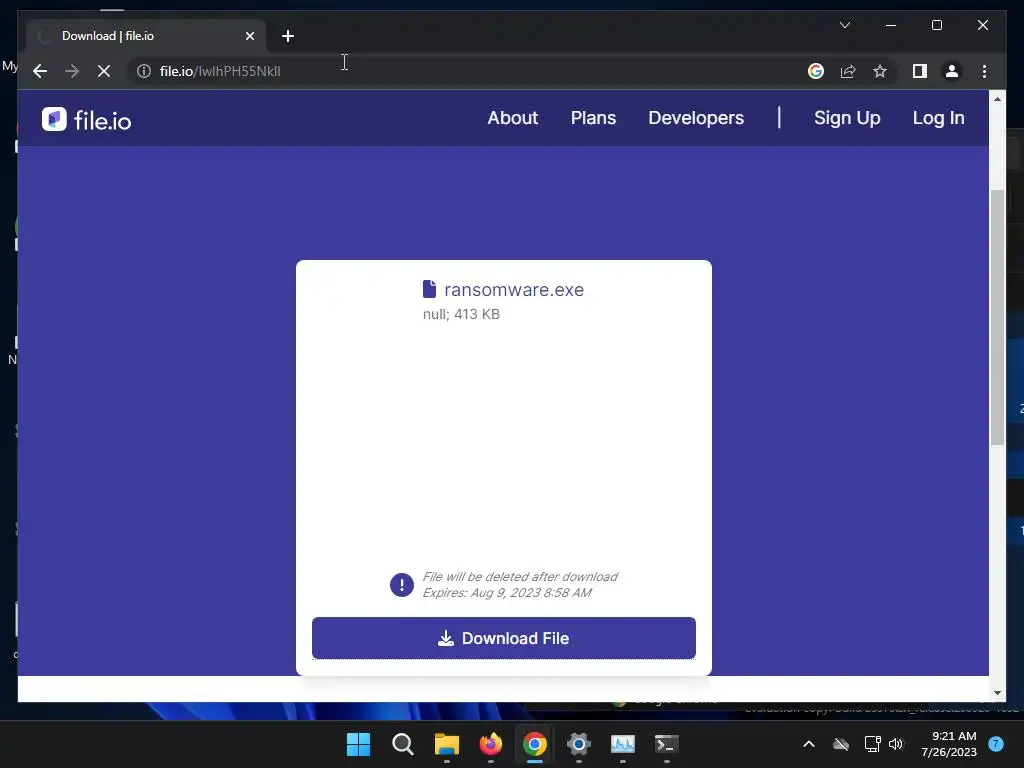This screenshot has width=1024, height=768.
Task: Click the network tray icon
Action: click(872, 744)
